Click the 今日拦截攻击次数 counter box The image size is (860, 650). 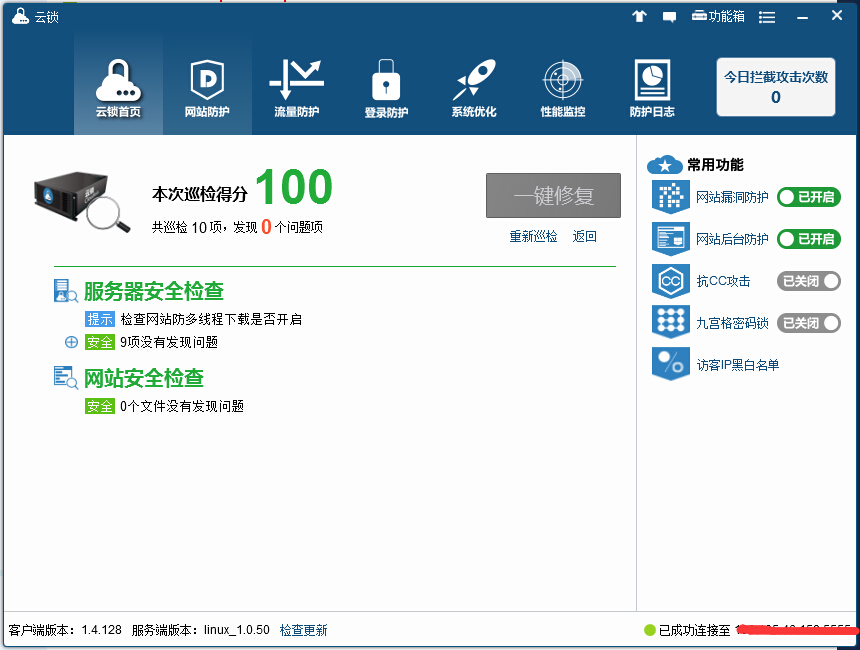(x=776, y=87)
